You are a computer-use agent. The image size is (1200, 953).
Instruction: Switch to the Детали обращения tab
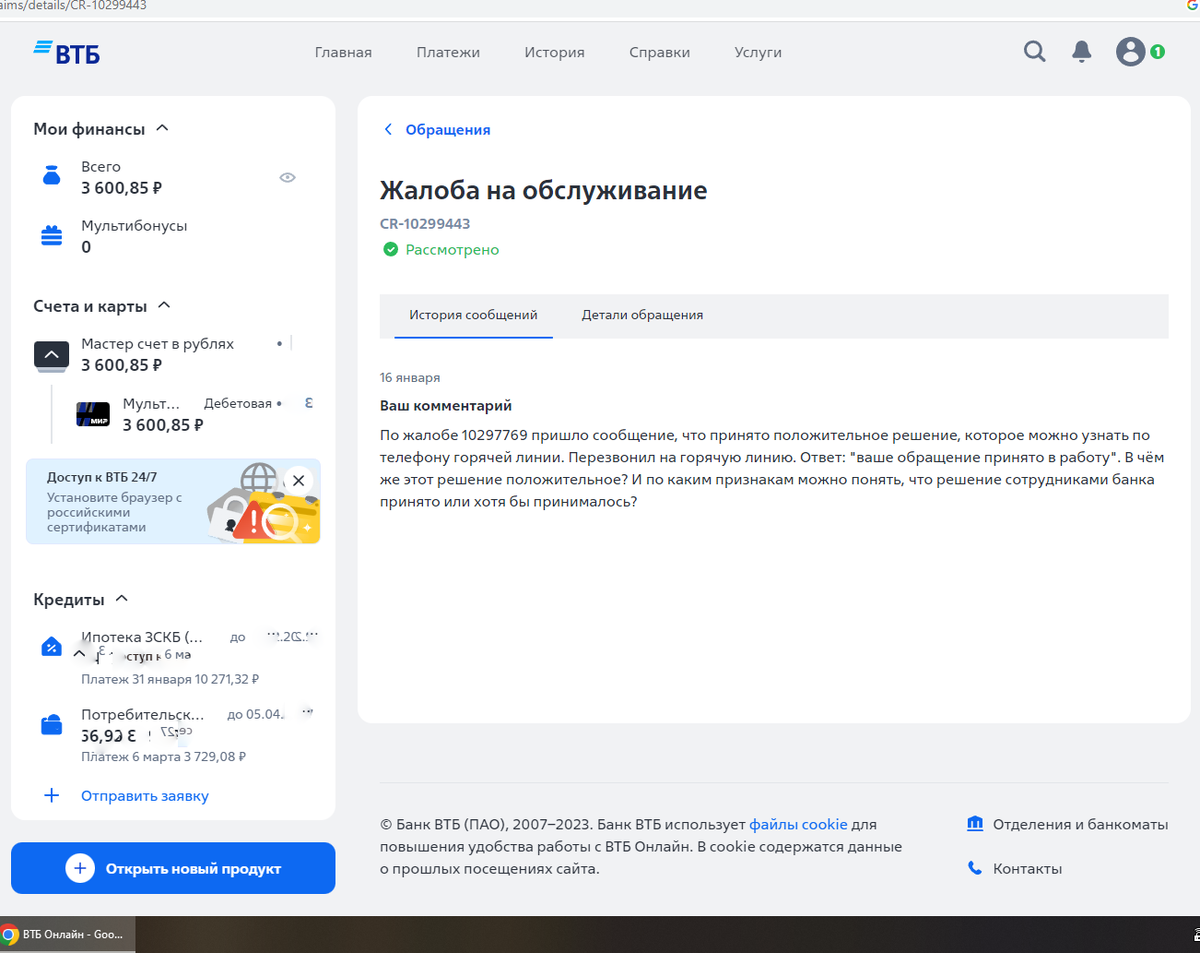[x=643, y=314]
